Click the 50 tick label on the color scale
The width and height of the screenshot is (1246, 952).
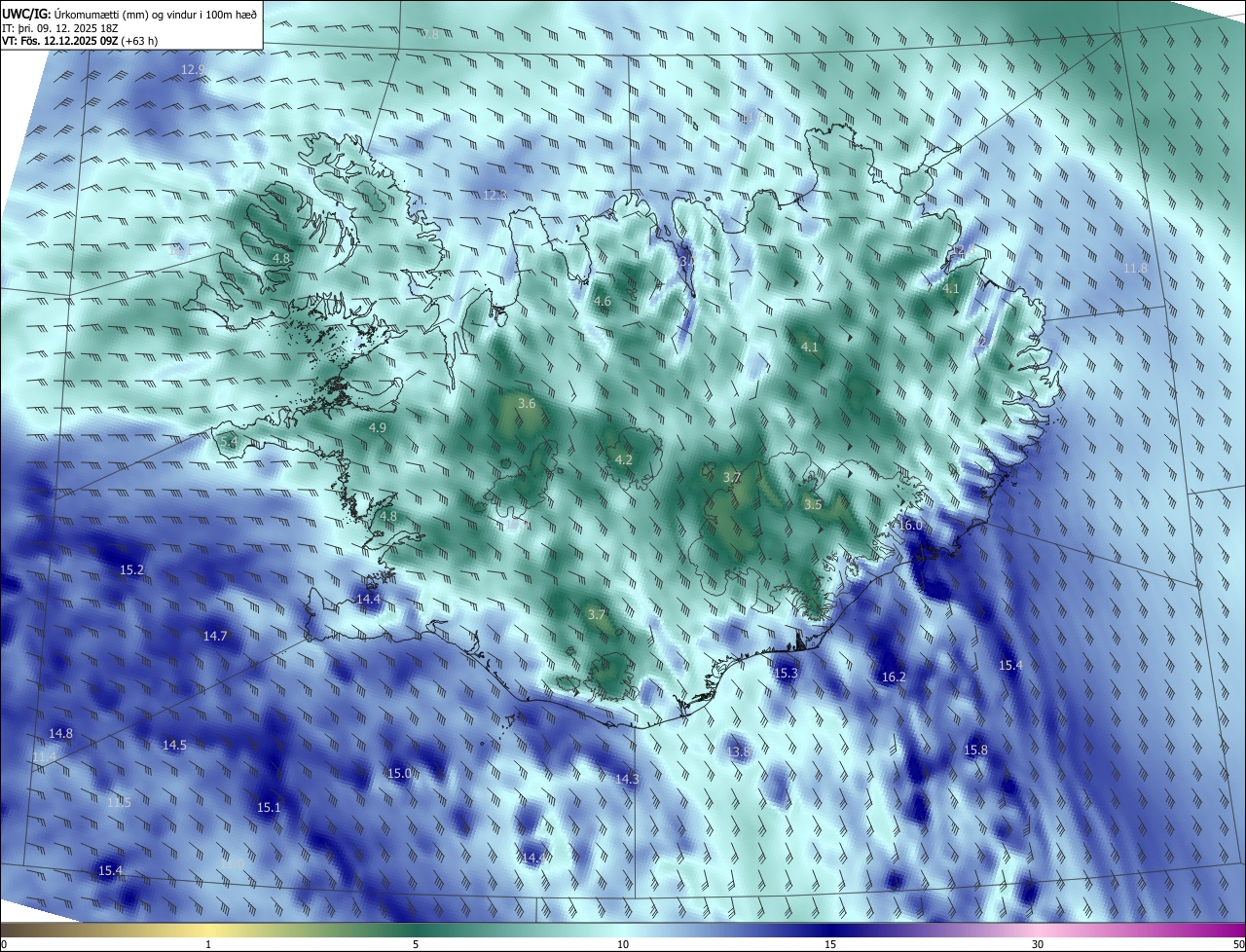coord(1237,944)
